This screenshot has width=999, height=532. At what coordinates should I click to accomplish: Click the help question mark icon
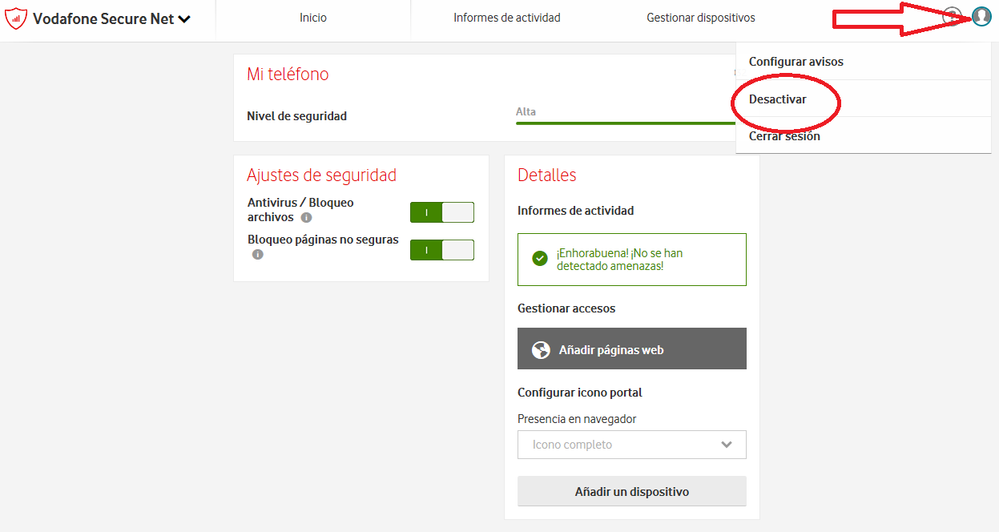click(952, 17)
